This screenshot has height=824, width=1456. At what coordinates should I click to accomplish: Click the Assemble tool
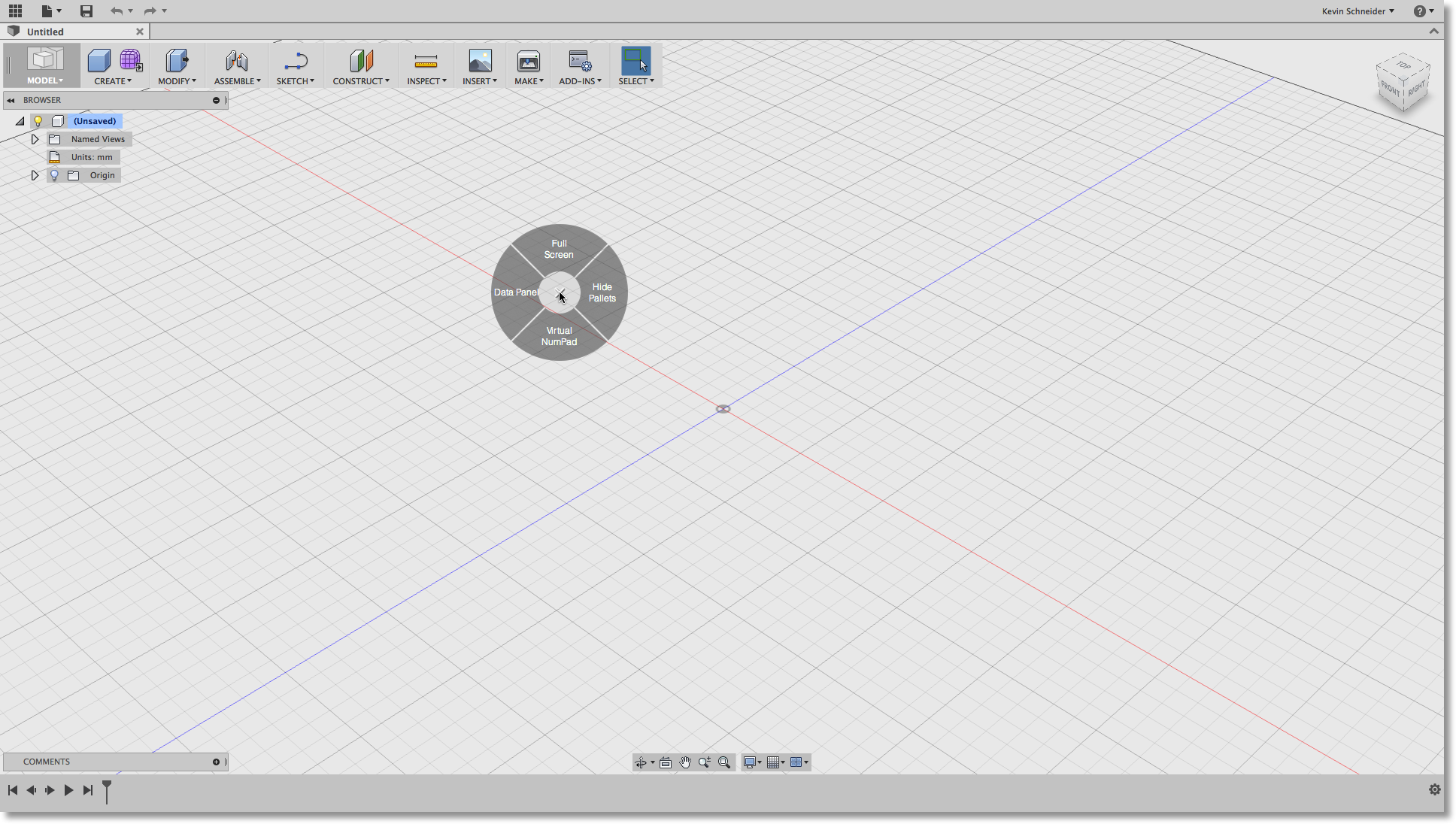(237, 65)
